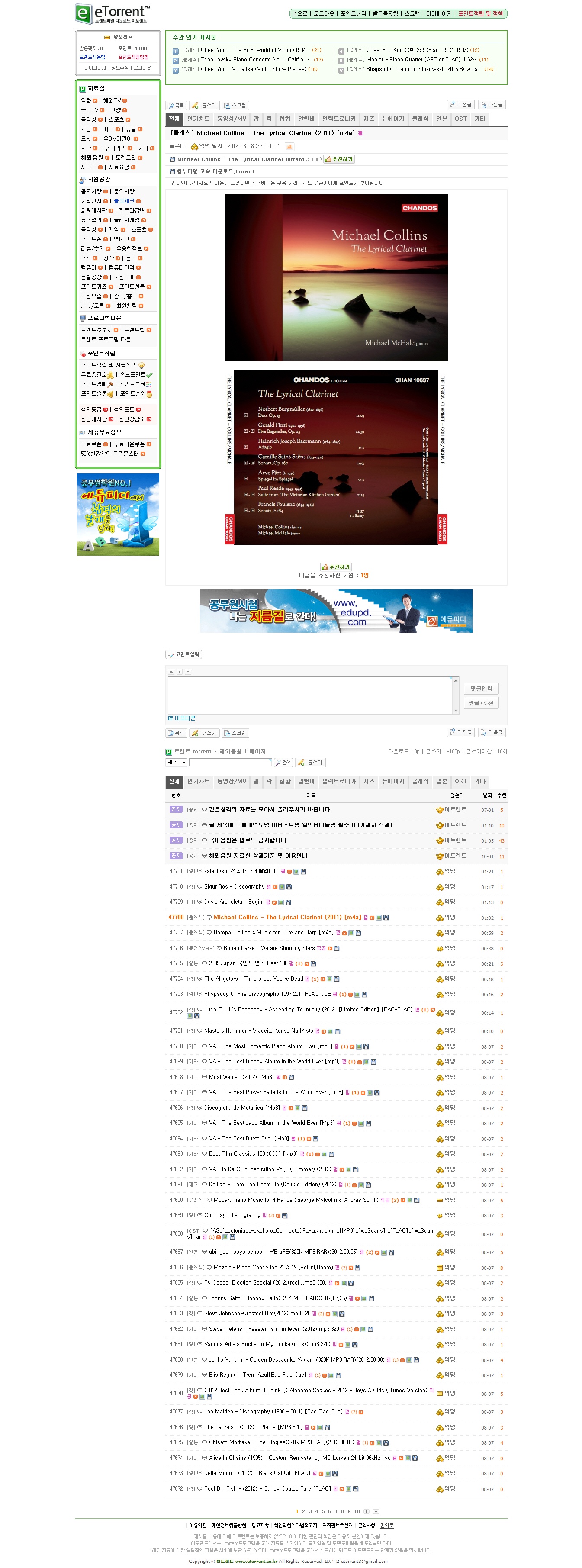Viewport: 582px width, 1568px height.
Task: Click the top 스크랩 scrap button
Action: tap(235, 105)
